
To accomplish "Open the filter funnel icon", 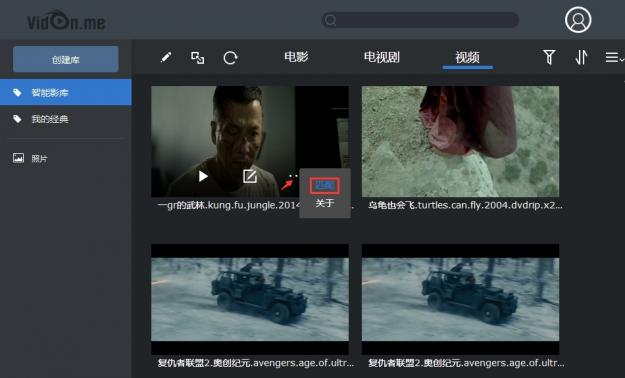I will tap(549, 57).
